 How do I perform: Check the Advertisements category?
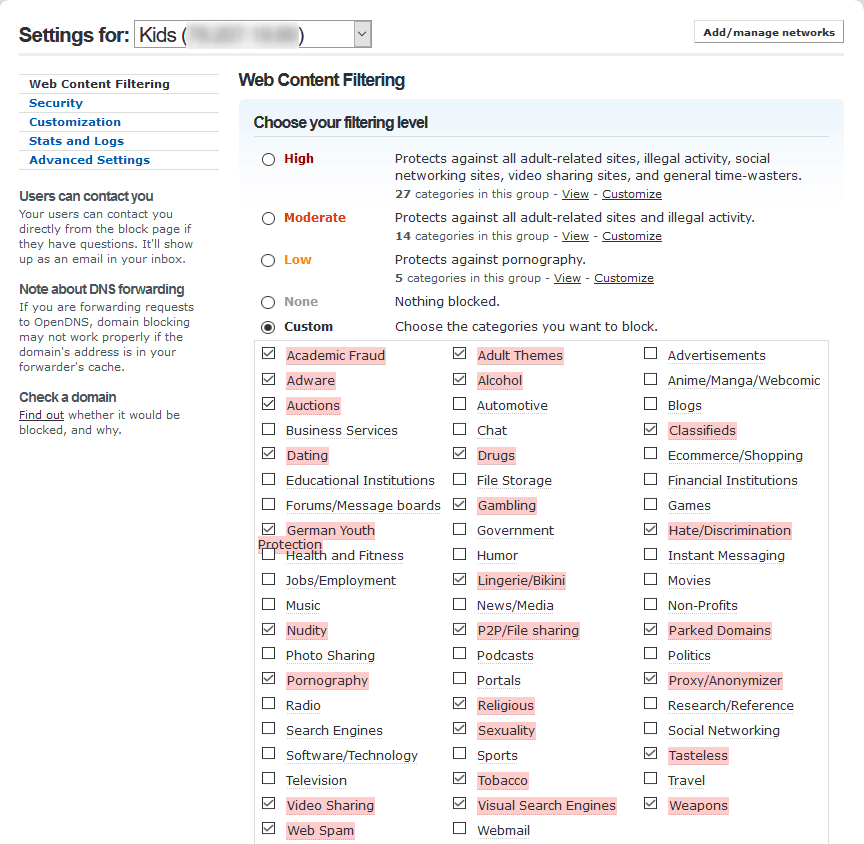click(x=651, y=354)
